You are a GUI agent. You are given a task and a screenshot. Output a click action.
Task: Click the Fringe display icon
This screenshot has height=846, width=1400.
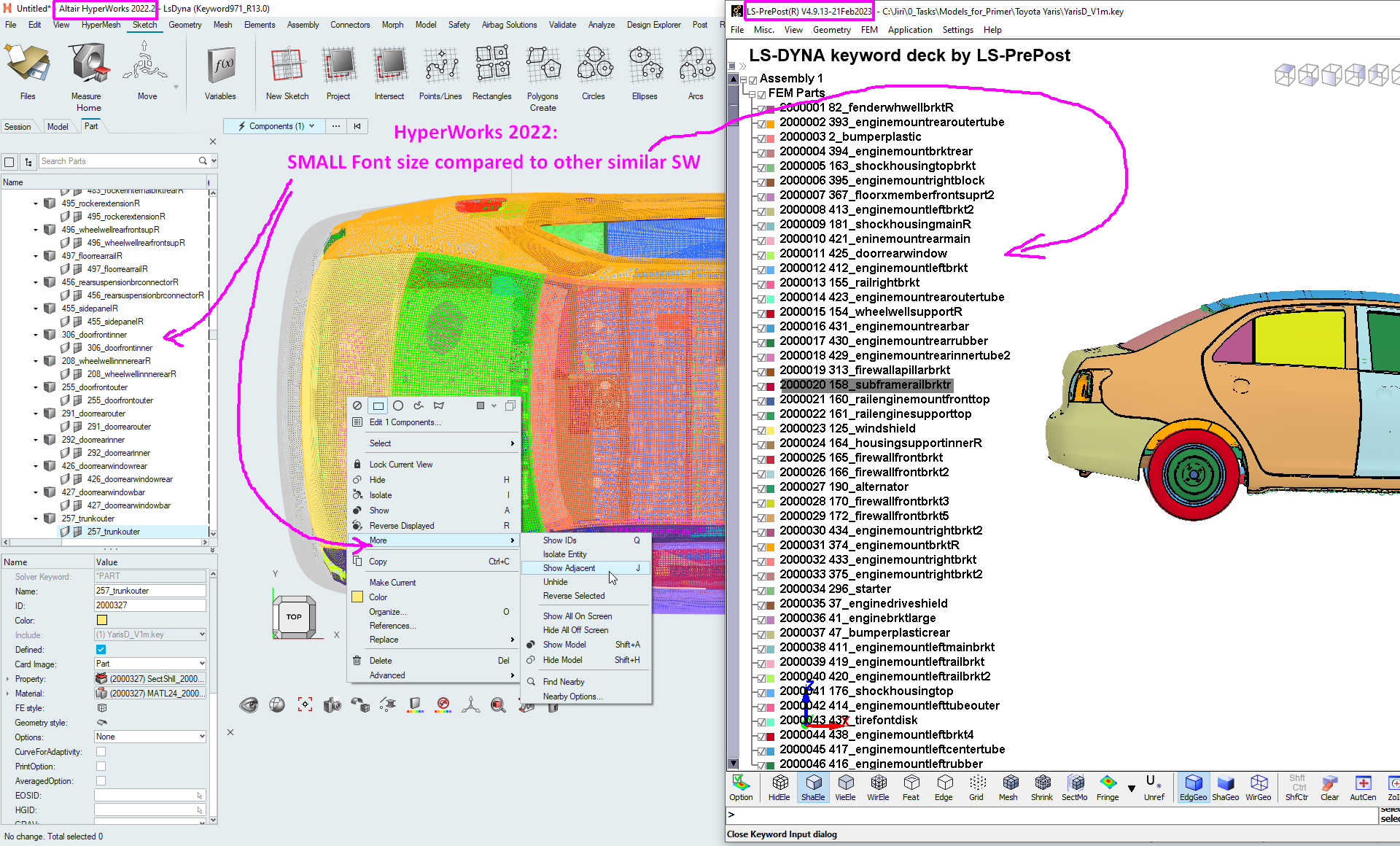click(1108, 788)
